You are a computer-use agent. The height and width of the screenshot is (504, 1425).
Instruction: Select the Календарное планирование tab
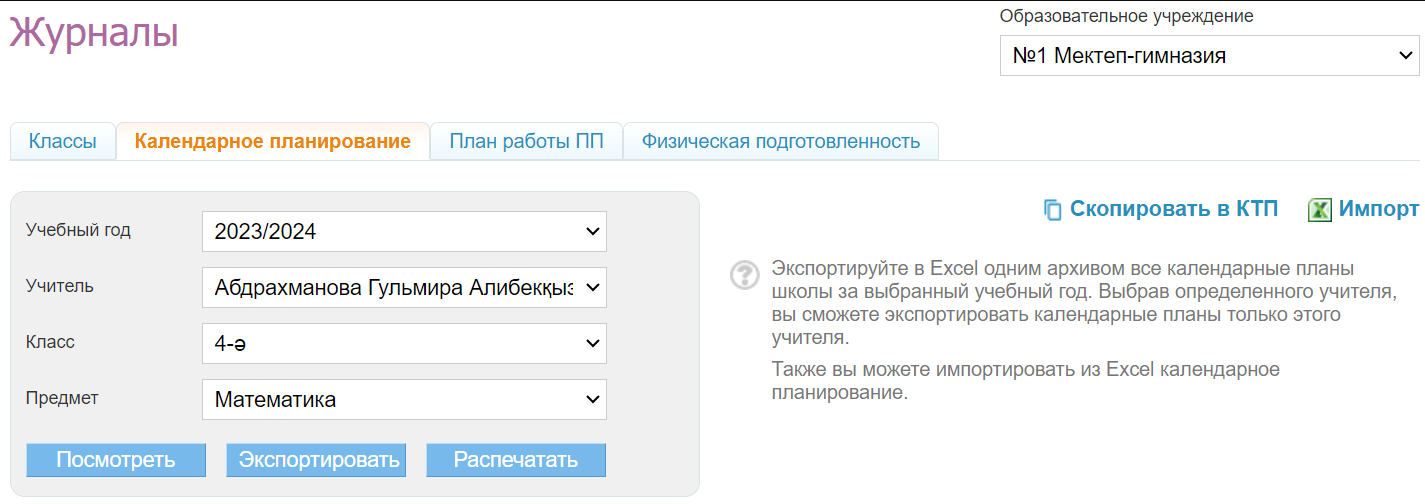(x=273, y=141)
